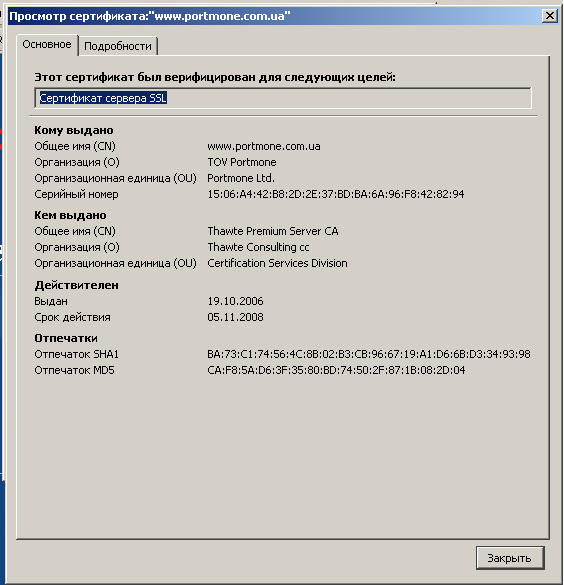Click the MD5 fingerprint value
Viewport: 564px width, 585px height.
click(336, 370)
